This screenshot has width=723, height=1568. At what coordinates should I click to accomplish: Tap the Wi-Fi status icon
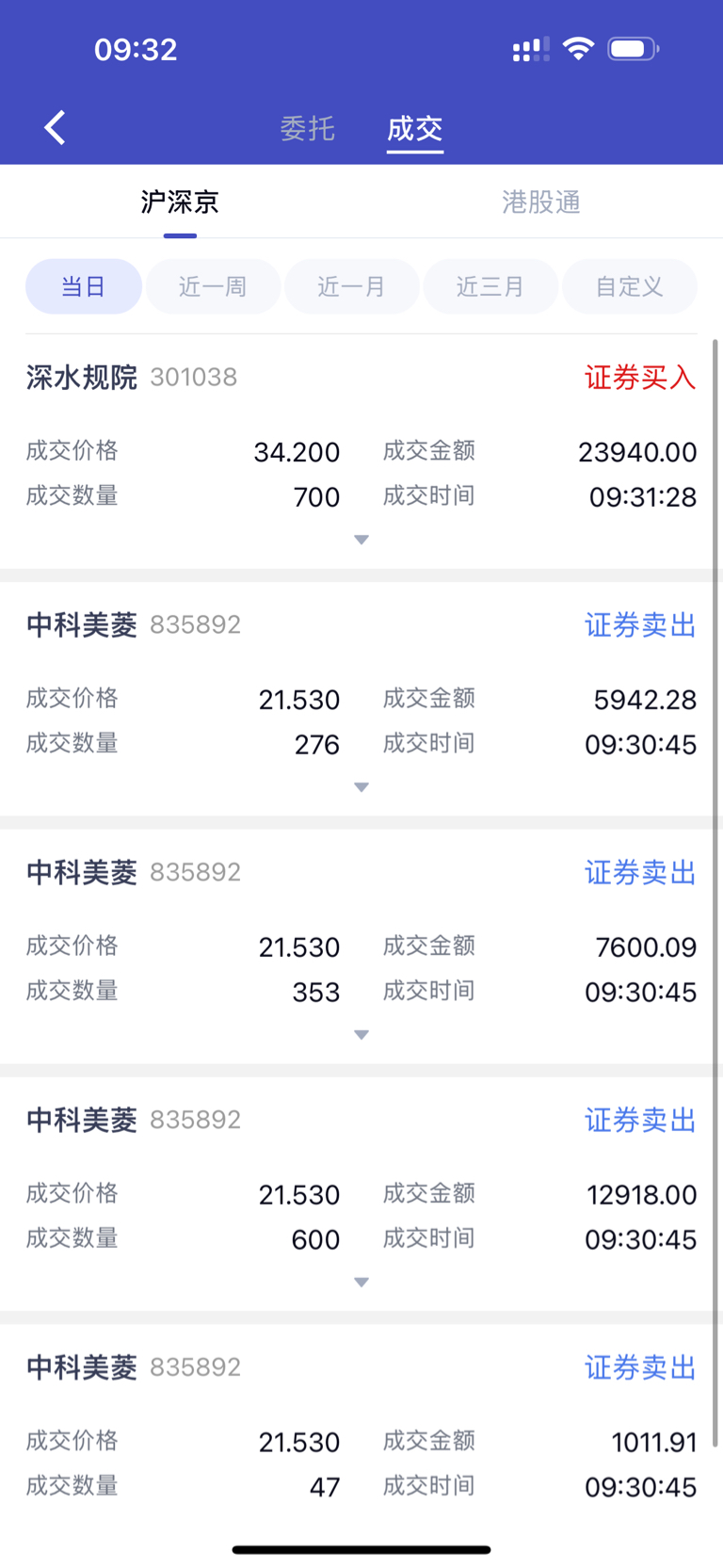(578, 49)
